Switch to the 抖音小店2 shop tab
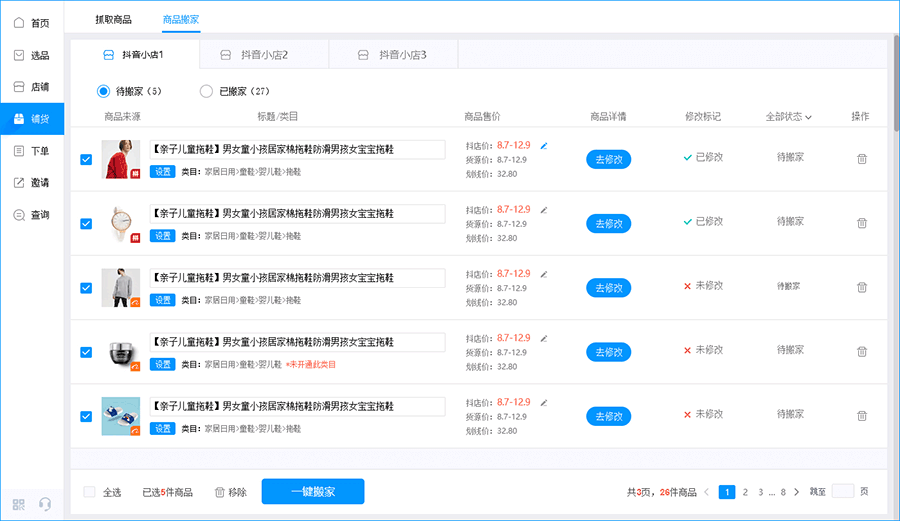Screen dimensions: 900x521 tap(264, 54)
